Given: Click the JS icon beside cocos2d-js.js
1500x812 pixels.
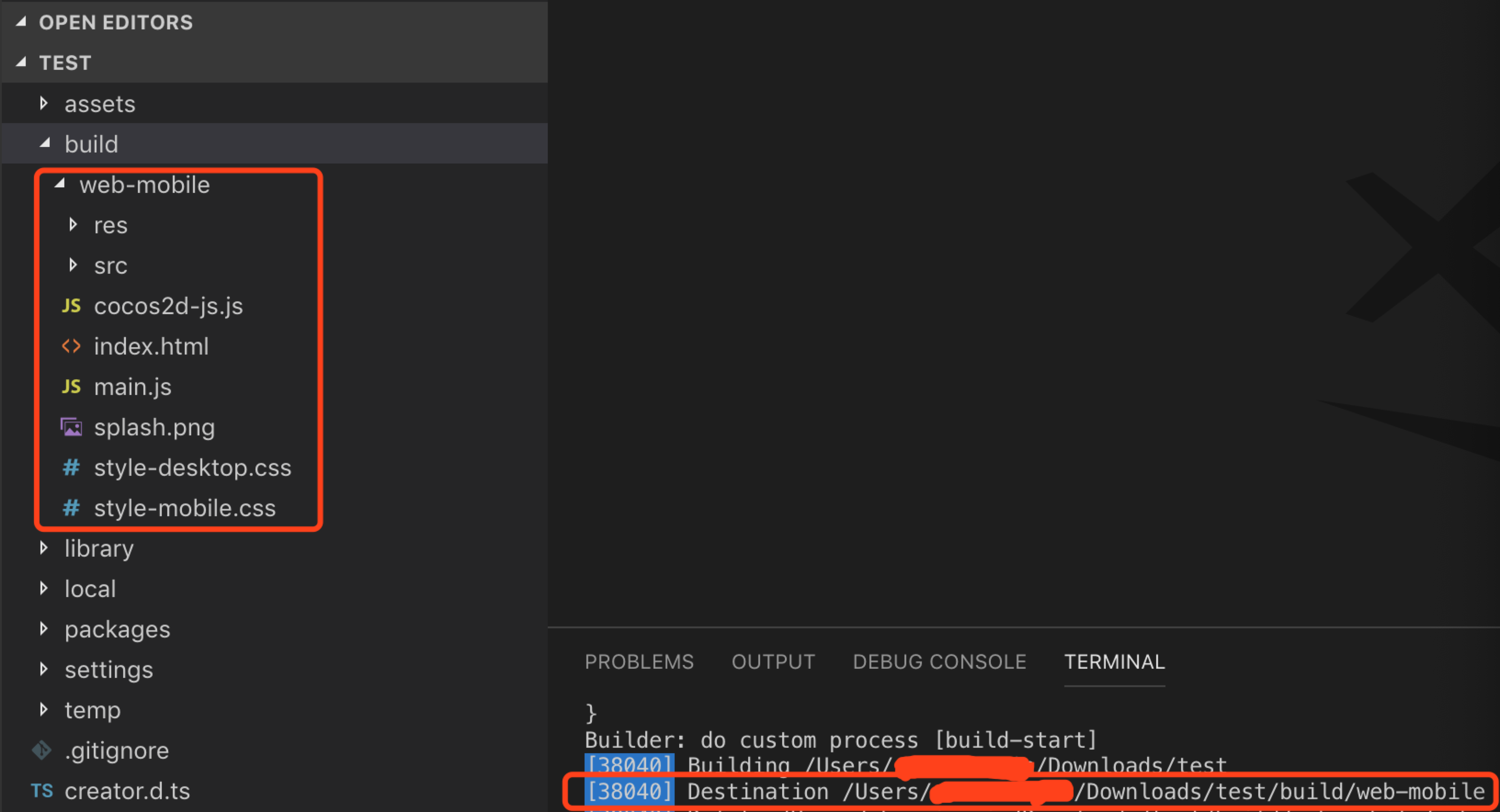Looking at the screenshot, I should tap(71, 305).
